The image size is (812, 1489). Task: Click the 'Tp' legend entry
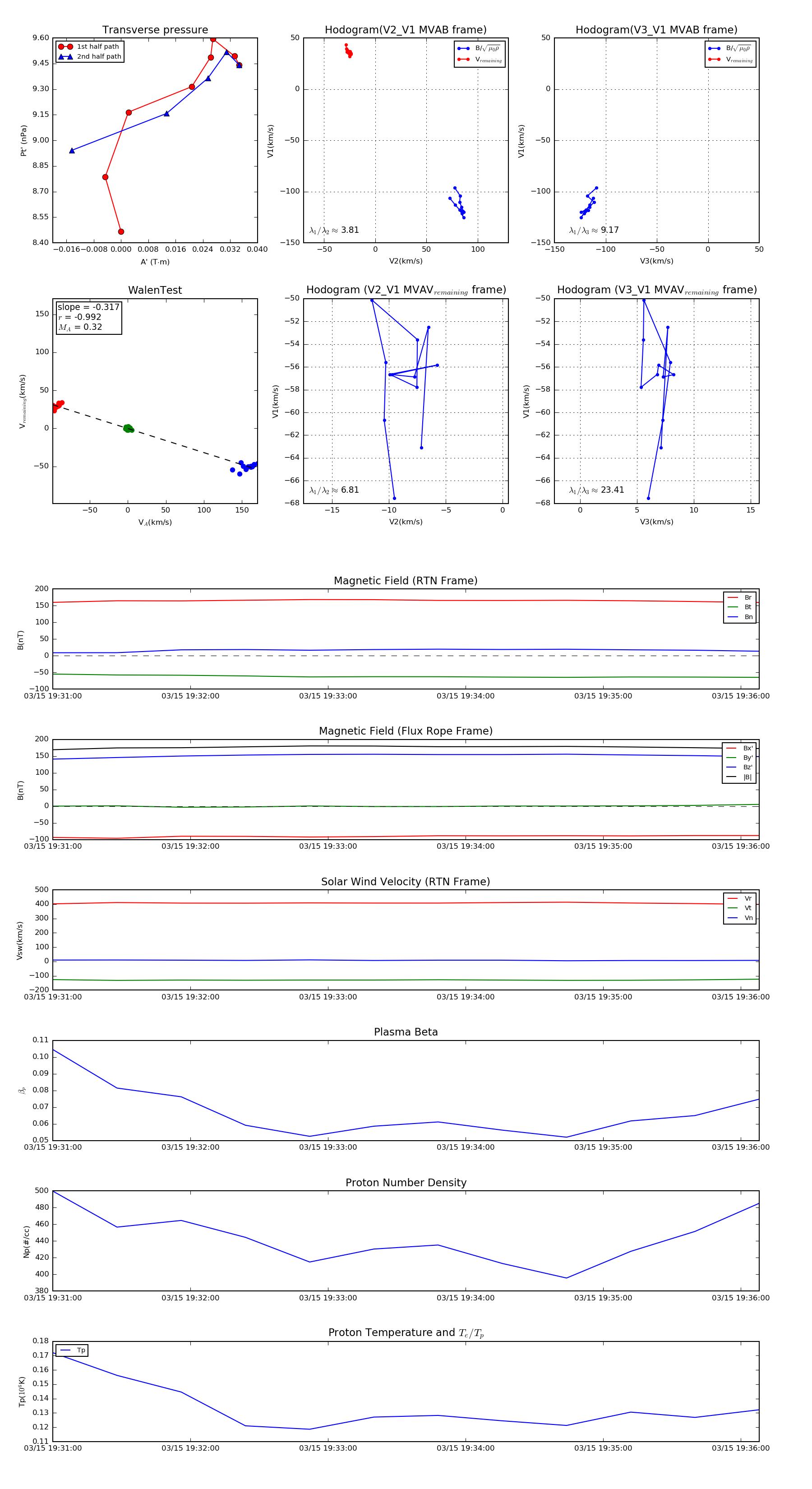[74, 1351]
